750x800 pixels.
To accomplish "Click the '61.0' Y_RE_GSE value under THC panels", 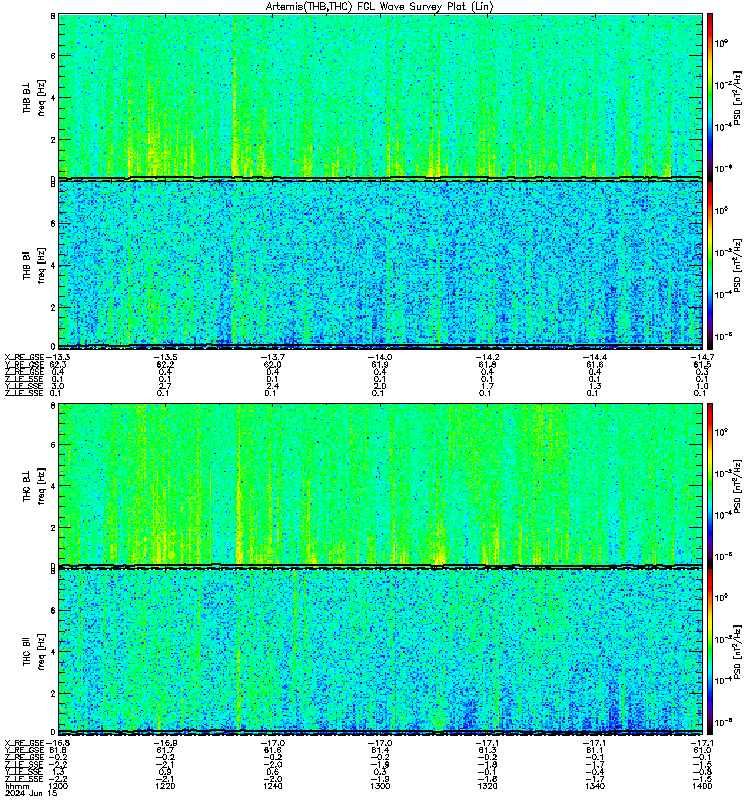I will 703,750.
